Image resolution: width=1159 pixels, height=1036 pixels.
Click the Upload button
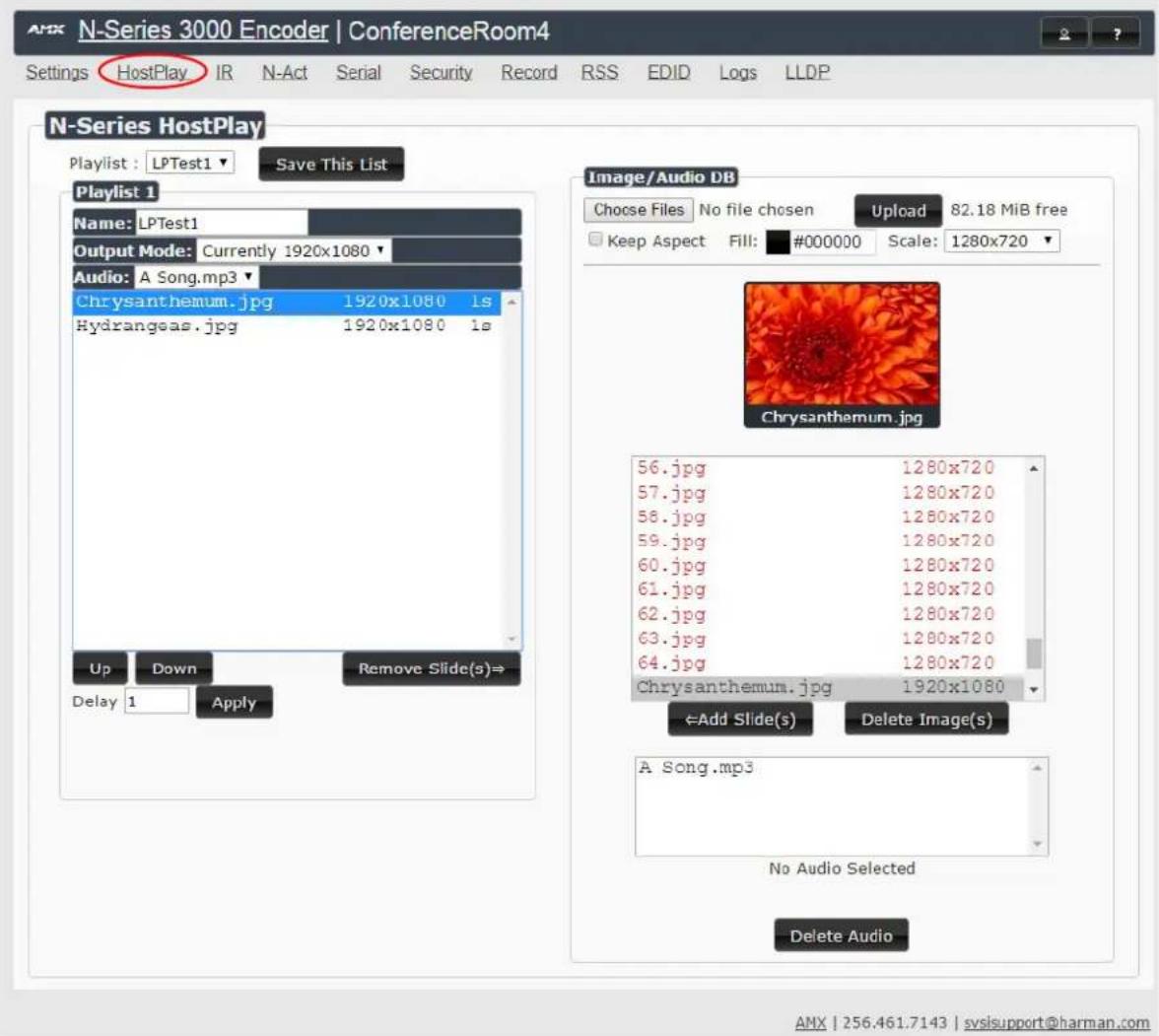898,211
